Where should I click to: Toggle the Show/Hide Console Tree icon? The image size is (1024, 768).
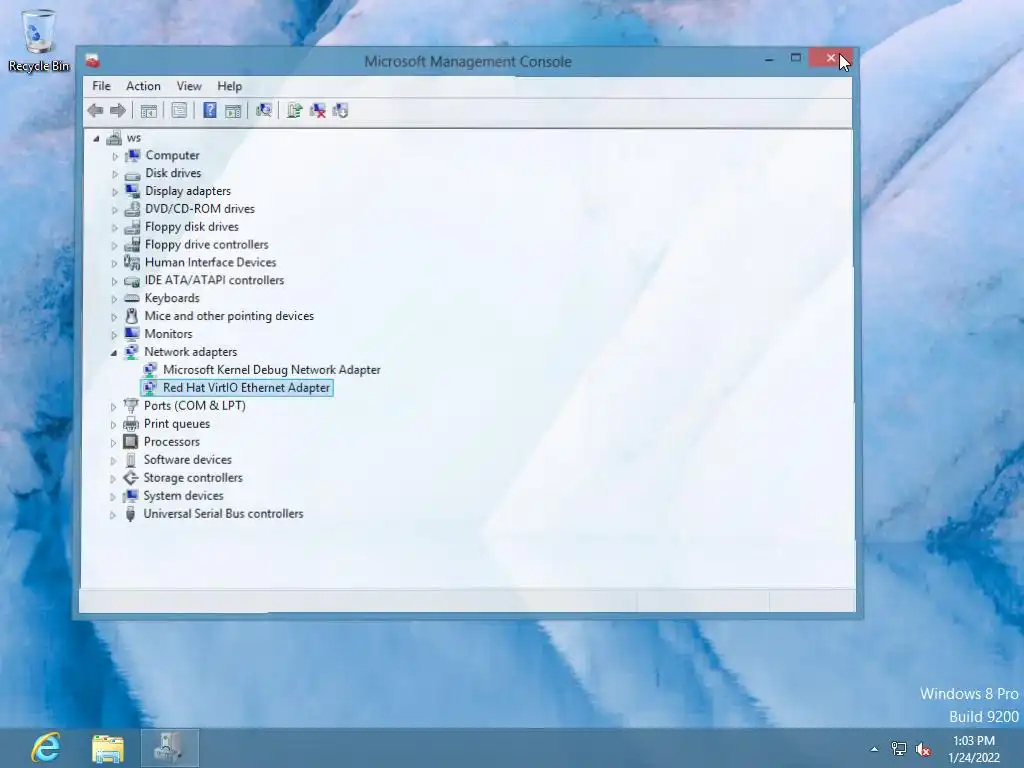point(149,110)
